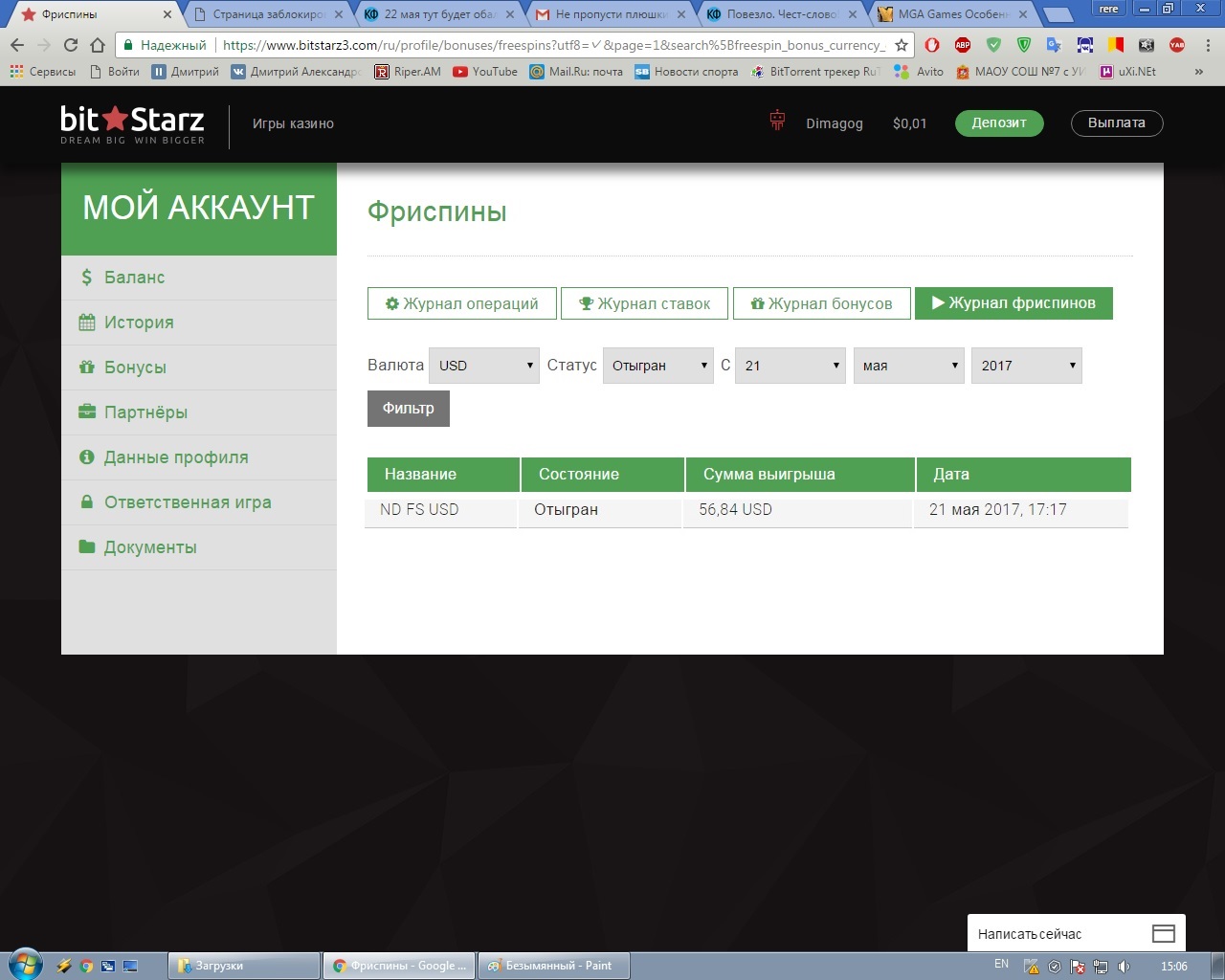Click the volume speaker tray icon
The image size is (1225, 980).
(1124, 967)
